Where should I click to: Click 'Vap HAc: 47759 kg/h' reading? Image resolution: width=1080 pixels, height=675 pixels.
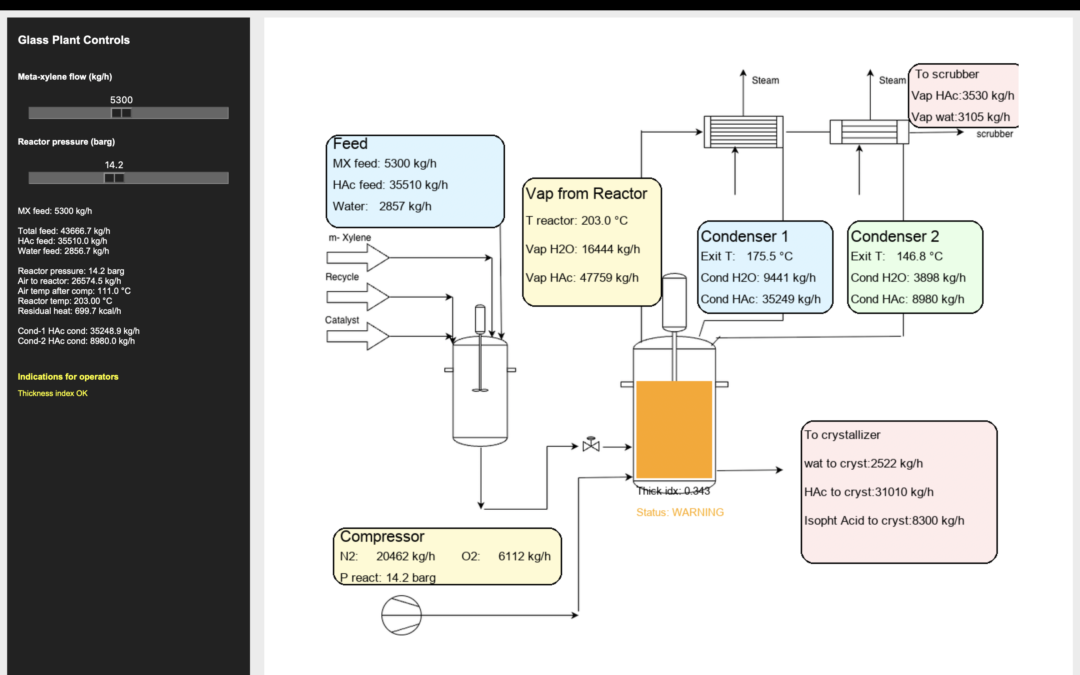point(582,278)
